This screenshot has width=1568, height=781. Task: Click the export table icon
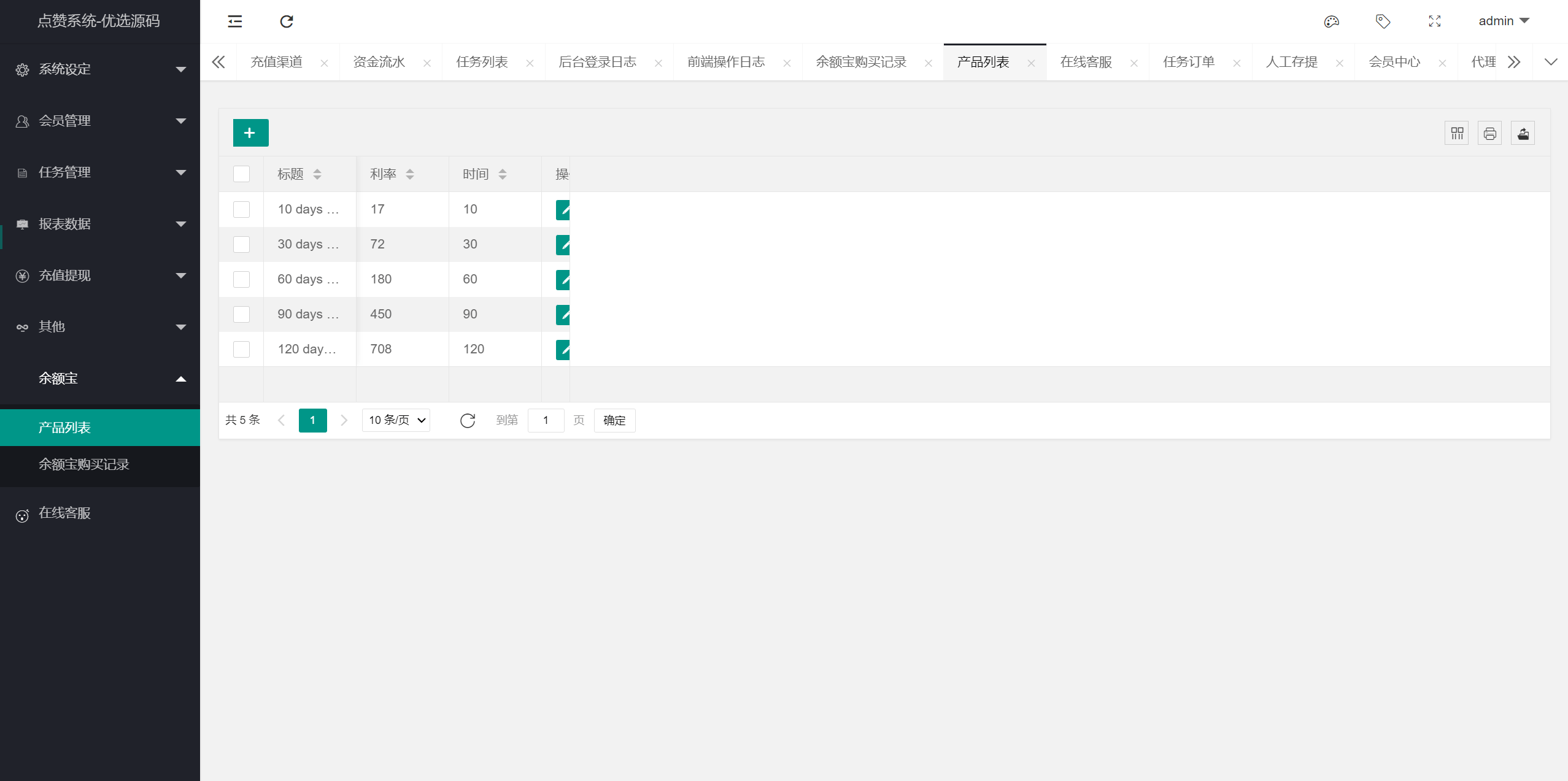(x=1523, y=133)
